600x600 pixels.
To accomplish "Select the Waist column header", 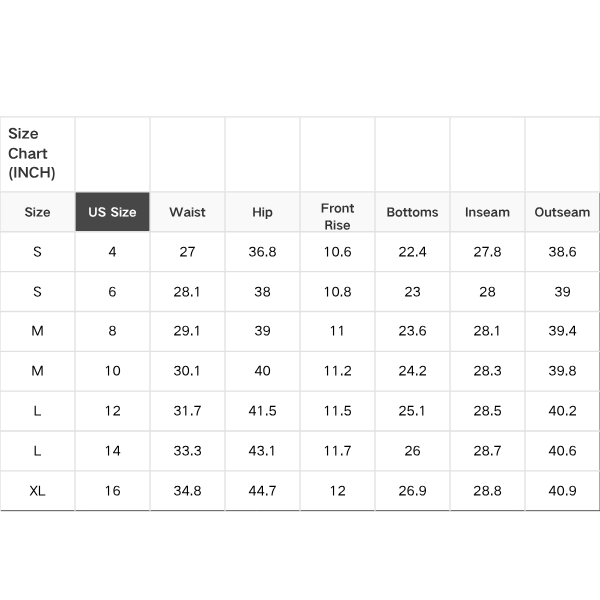I will (x=187, y=212).
